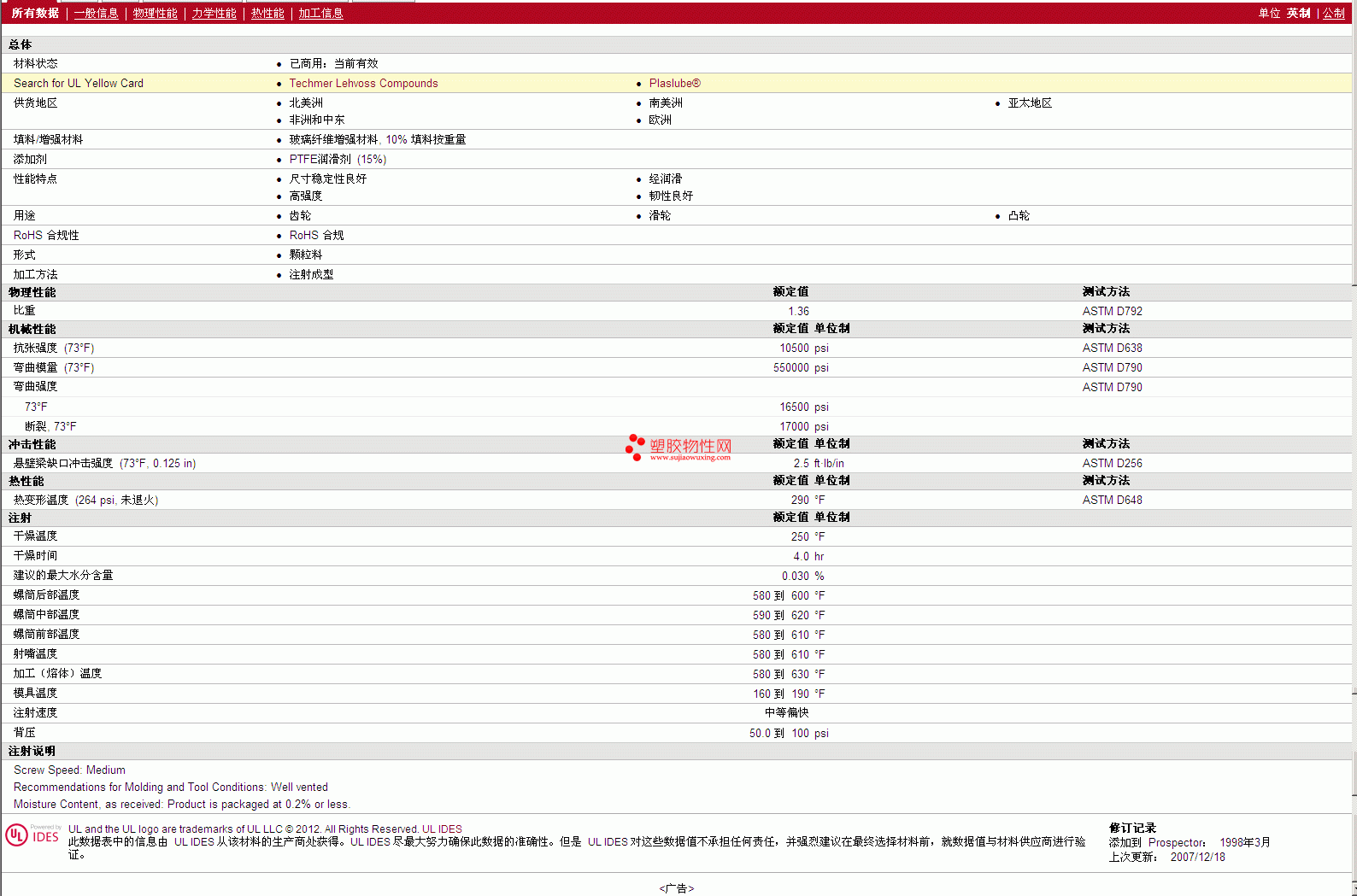The width and height of the screenshot is (1357, 896).
Task: Select the 模具温度 row label
Action: click(35, 694)
